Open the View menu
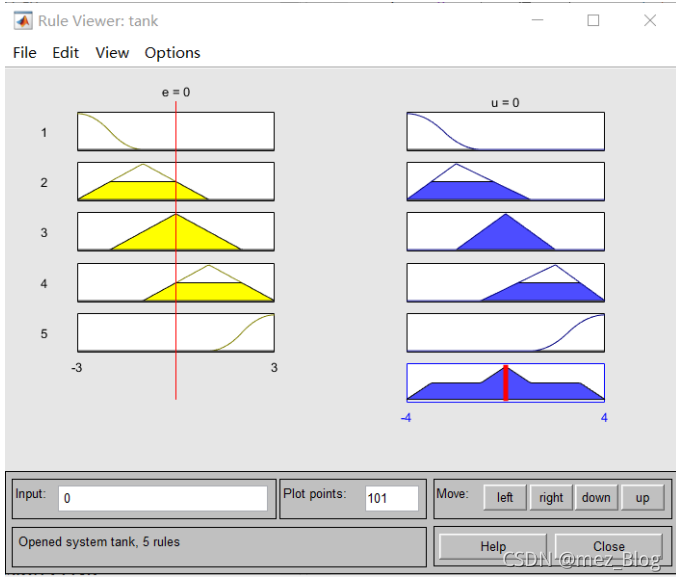The image size is (676, 581). click(112, 53)
